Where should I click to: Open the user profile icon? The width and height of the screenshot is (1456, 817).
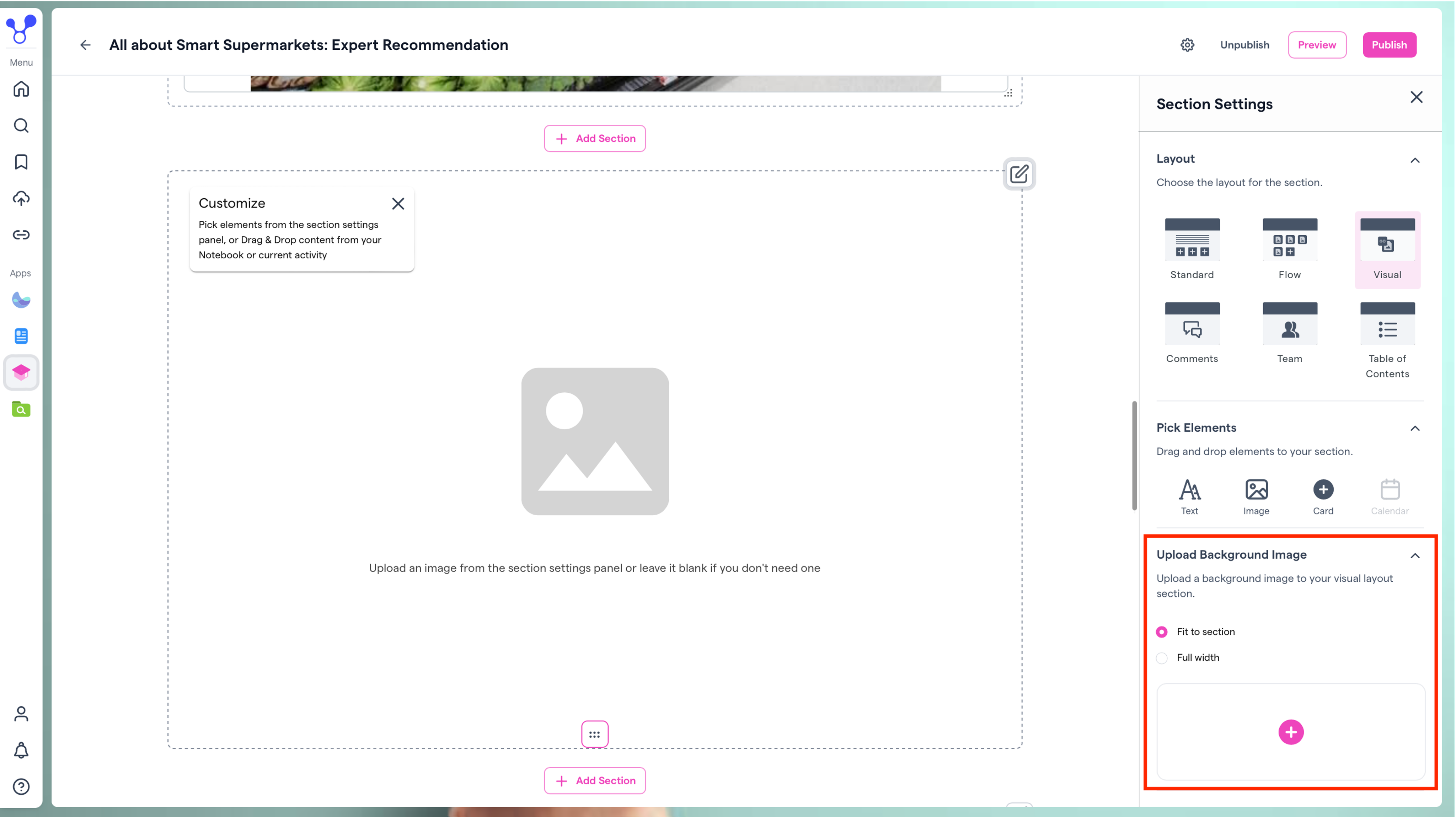(21, 714)
